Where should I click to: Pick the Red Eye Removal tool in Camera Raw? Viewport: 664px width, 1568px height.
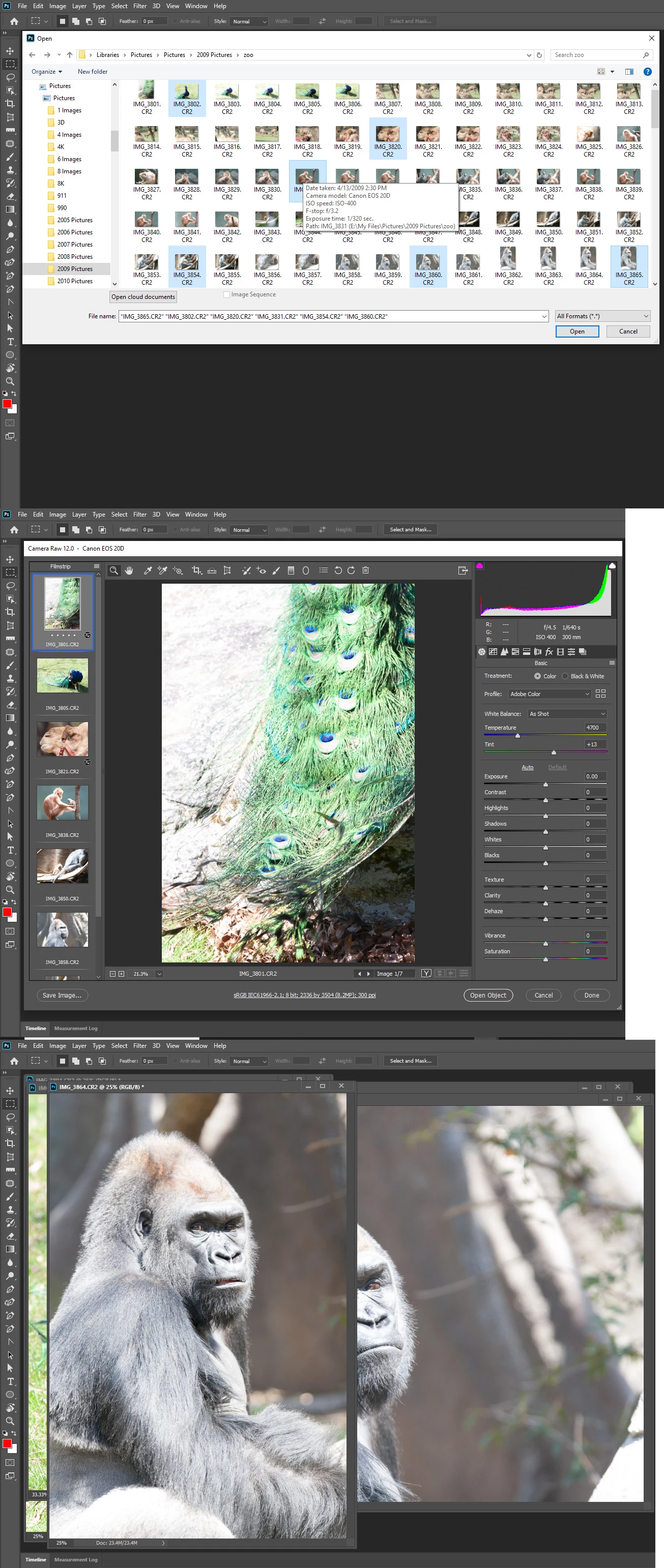(261, 570)
